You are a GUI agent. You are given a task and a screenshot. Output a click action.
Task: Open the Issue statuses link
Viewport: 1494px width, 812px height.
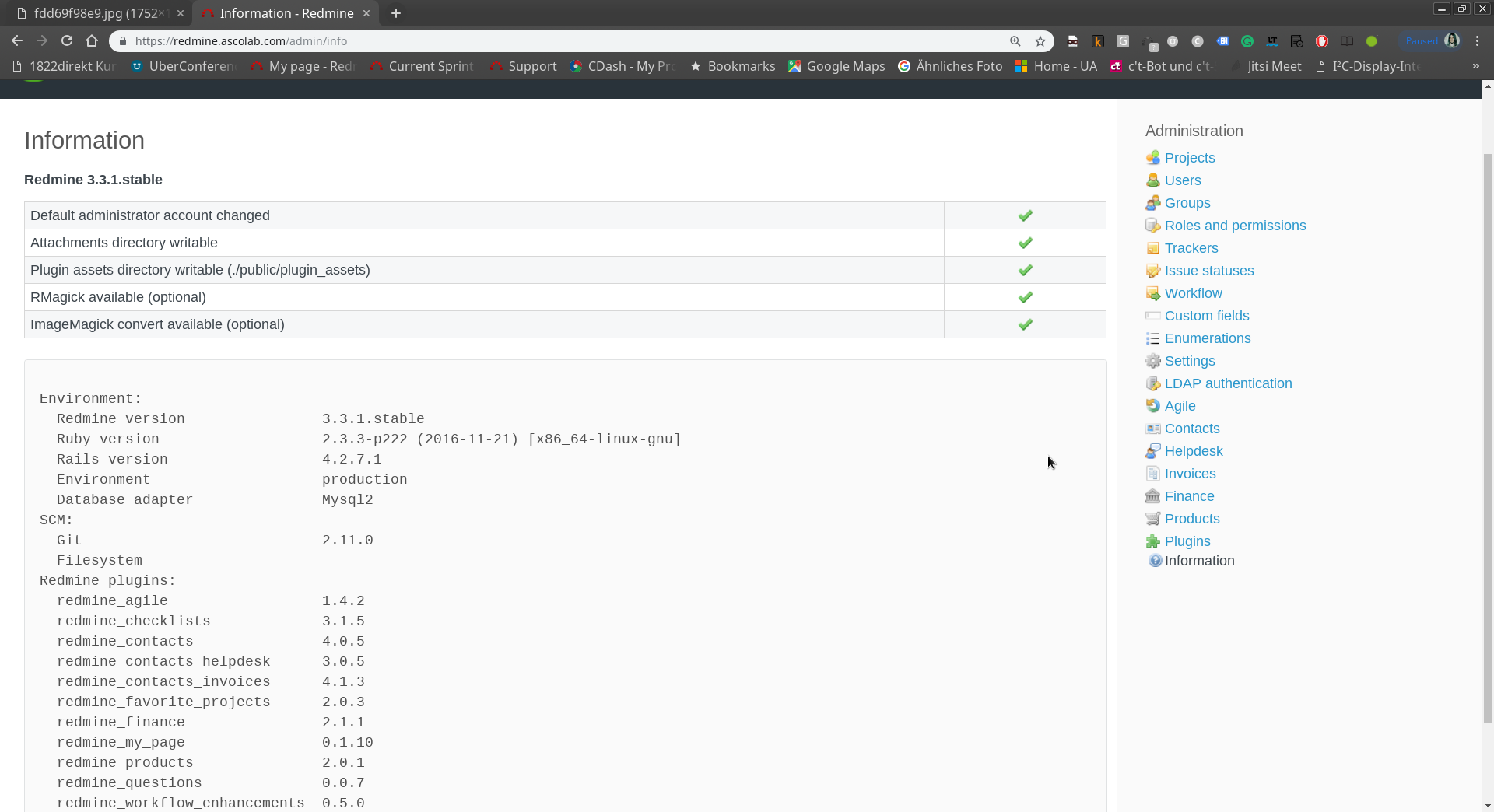pyautogui.click(x=1209, y=271)
